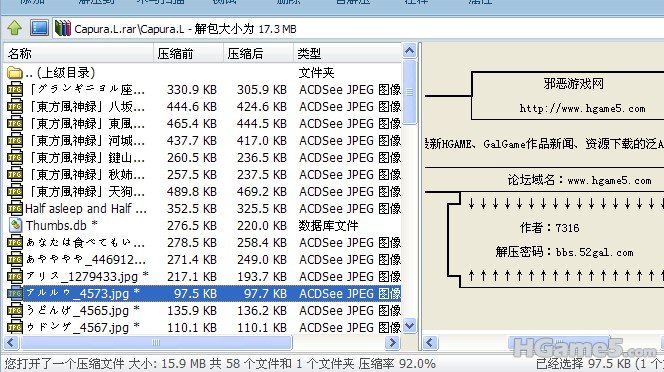Click JPG icon of 東方風神録 河城 file
664x372 pixels.
point(15,140)
